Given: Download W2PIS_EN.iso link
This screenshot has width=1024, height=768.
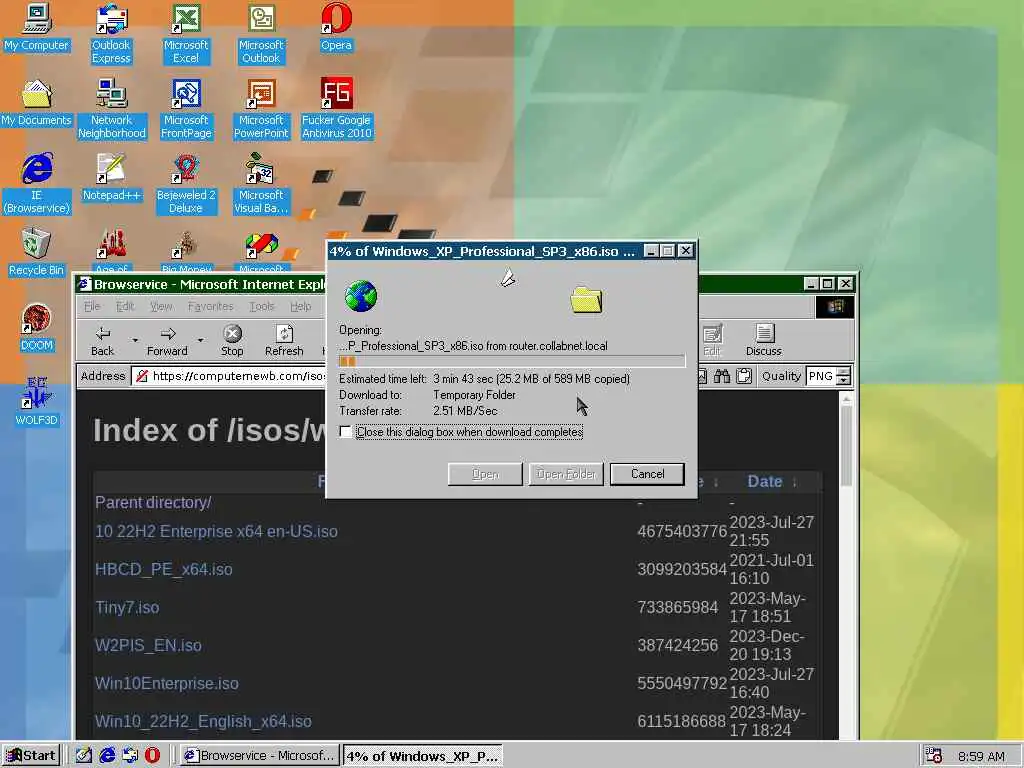Looking at the screenshot, I should (x=148, y=645).
